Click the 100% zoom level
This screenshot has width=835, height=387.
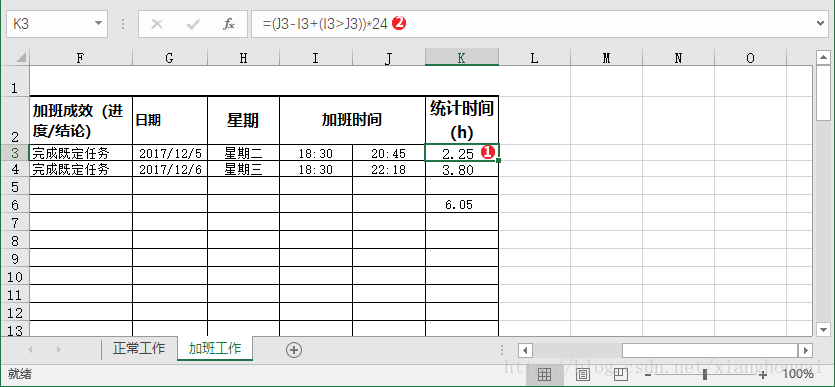click(797, 374)
